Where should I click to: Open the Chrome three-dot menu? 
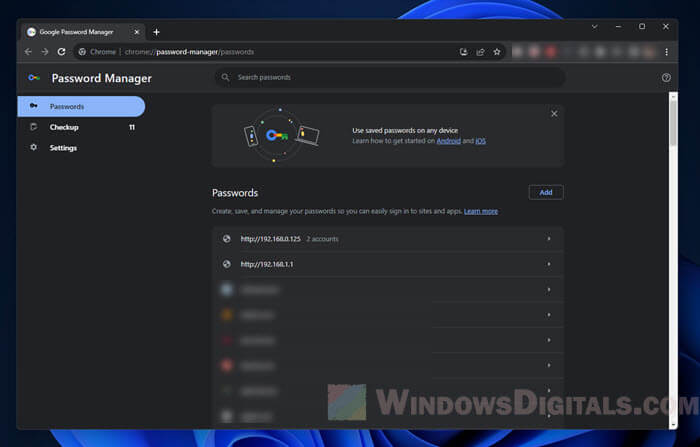pos(667,52)
